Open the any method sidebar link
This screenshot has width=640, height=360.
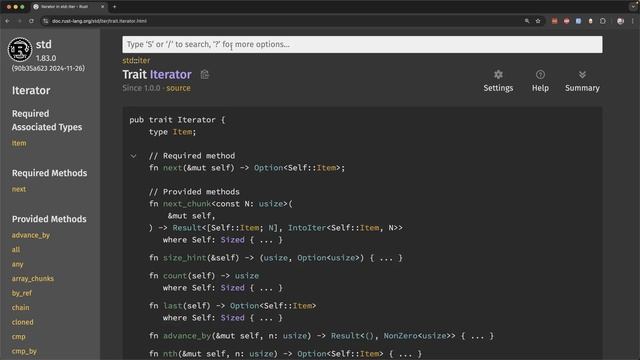[x=18, y=264]
